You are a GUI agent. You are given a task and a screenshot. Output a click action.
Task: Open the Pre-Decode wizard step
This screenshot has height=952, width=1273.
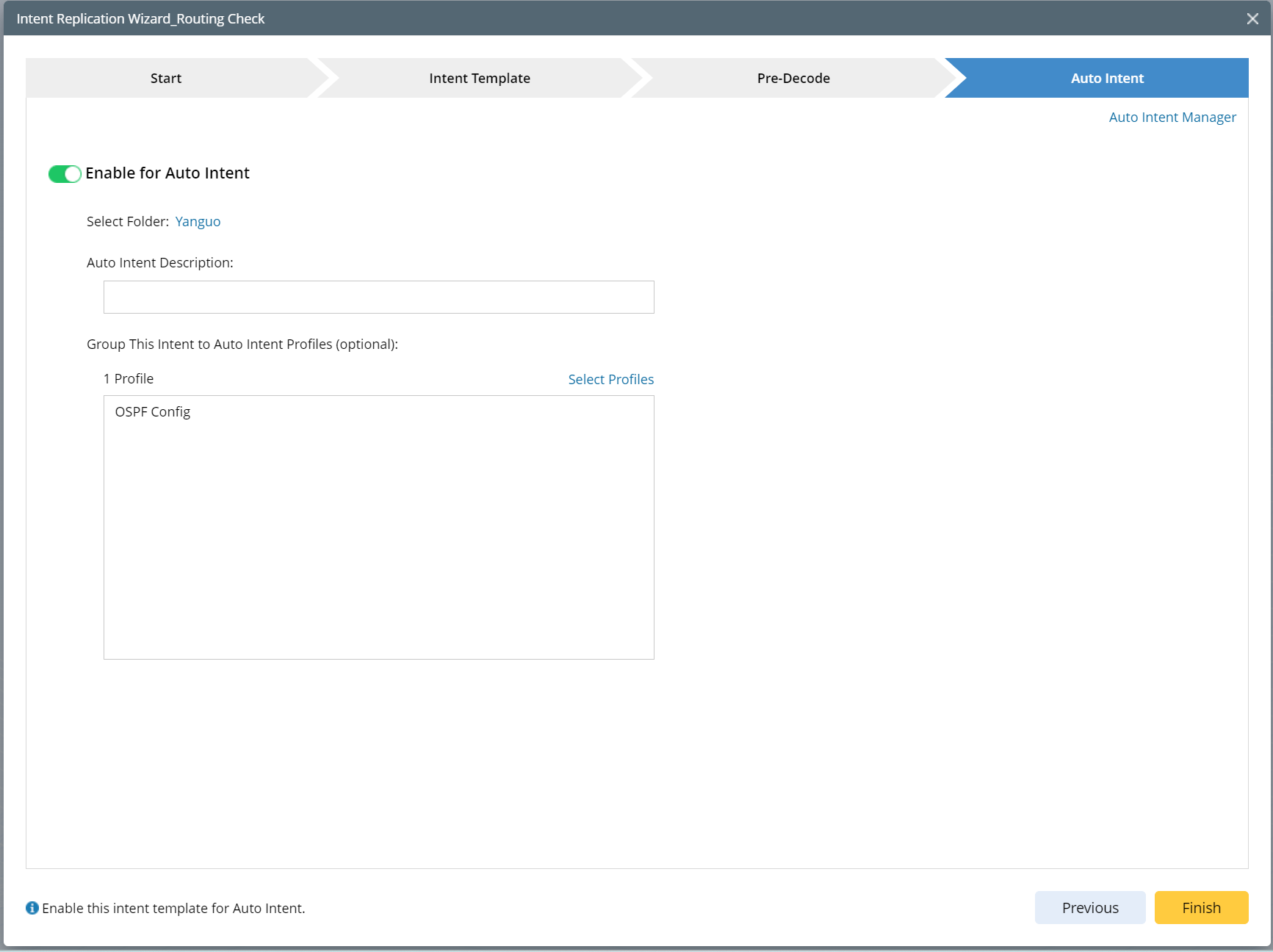(x=793, y=79)
